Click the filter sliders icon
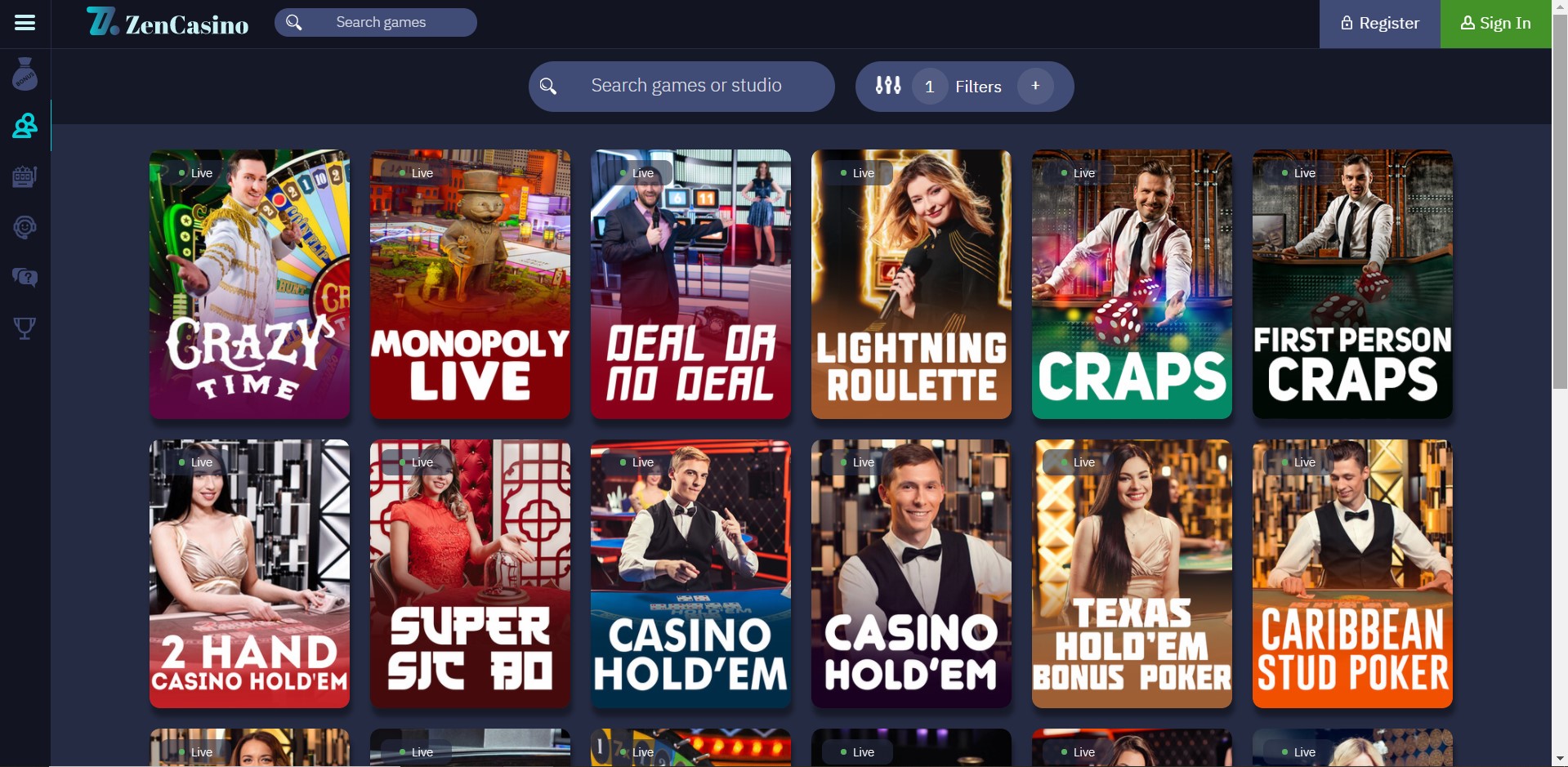 888,86
